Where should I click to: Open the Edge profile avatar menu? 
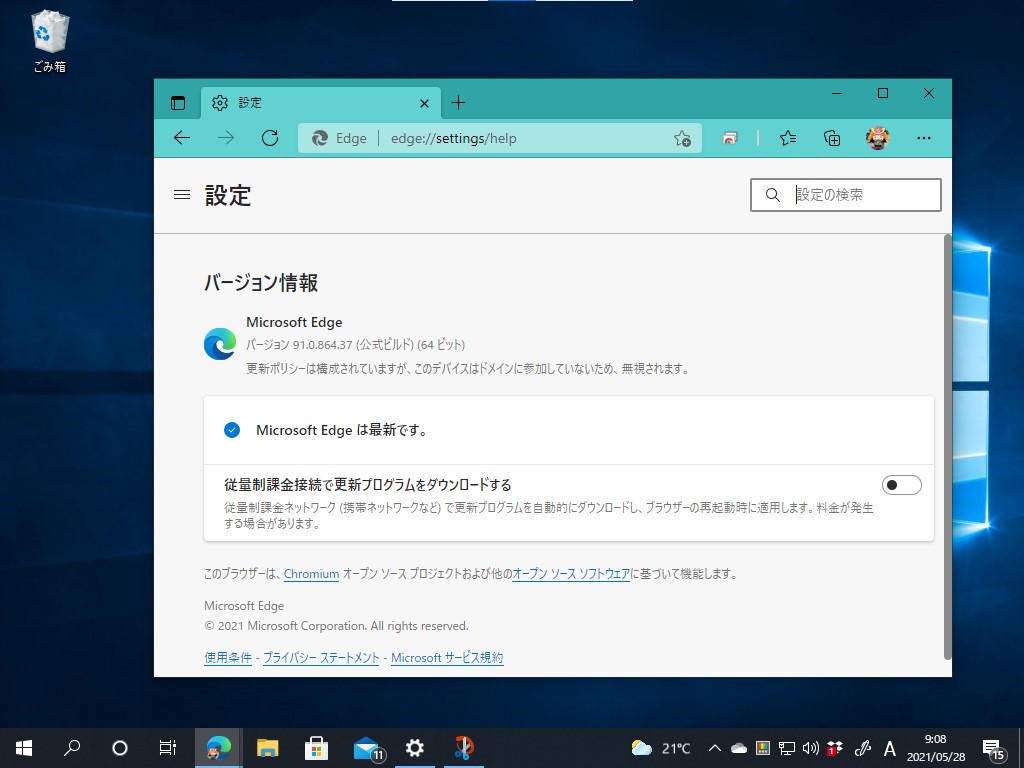877,138
